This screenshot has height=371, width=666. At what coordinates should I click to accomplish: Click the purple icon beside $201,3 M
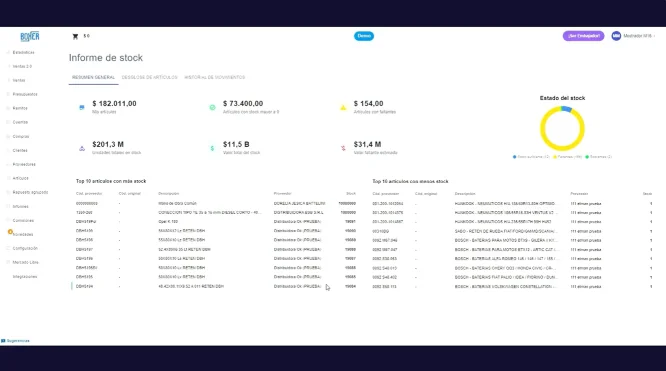click(82, 148)
